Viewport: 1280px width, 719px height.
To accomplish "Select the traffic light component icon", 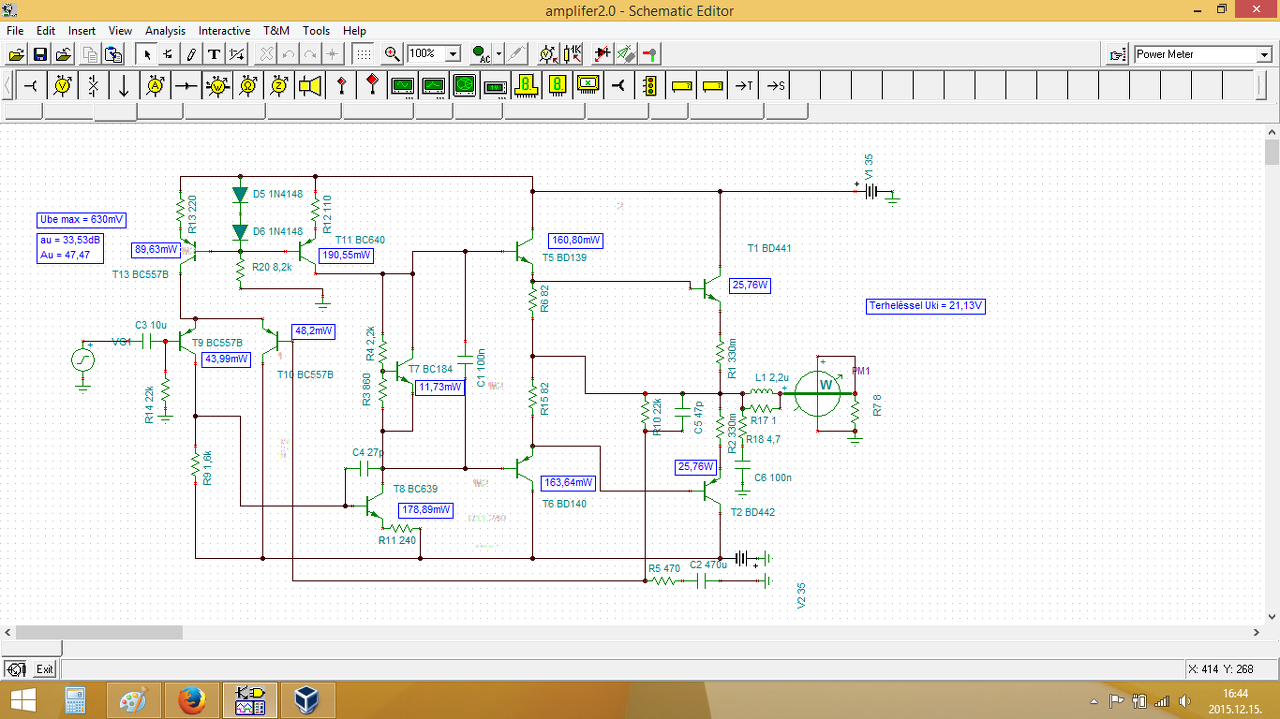I will pos(650,86).
